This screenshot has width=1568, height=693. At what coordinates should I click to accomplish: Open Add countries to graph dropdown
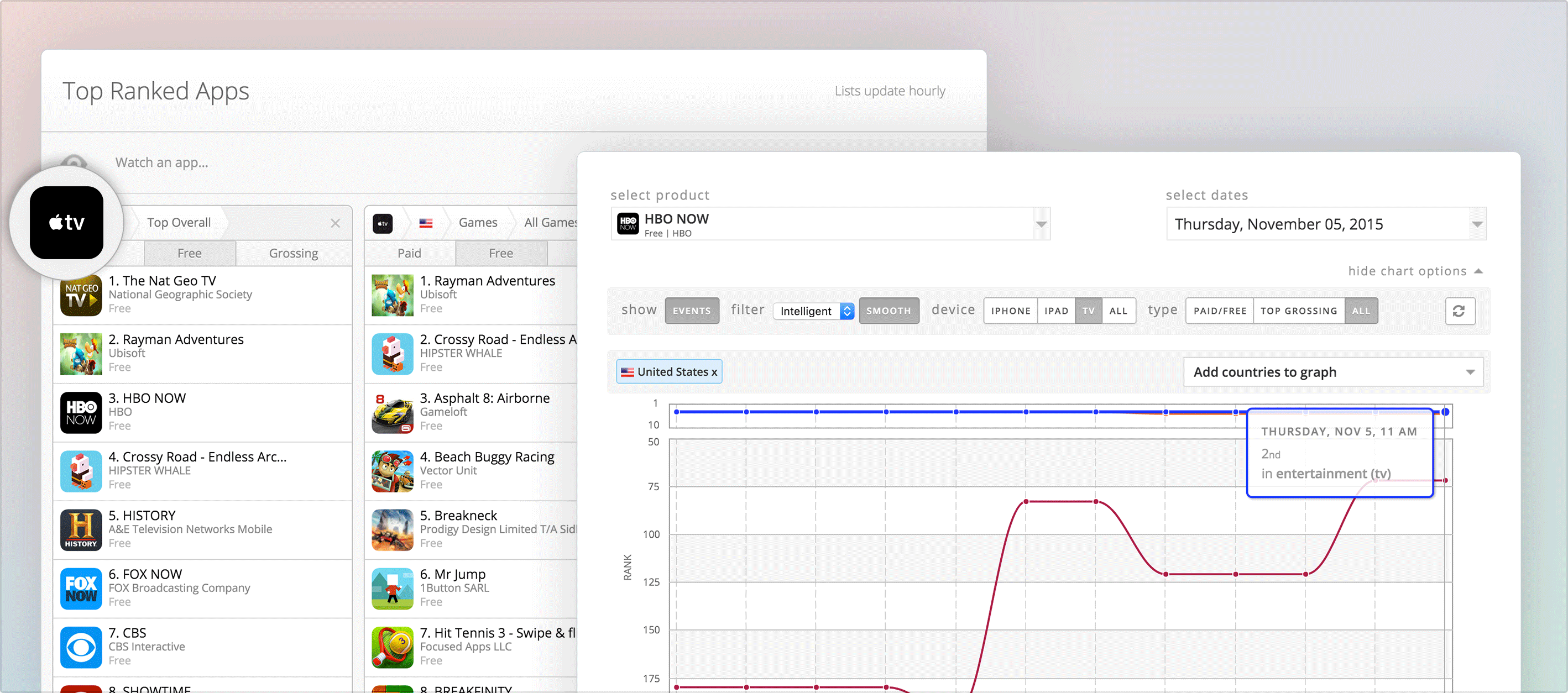[x=1333, y=372]
